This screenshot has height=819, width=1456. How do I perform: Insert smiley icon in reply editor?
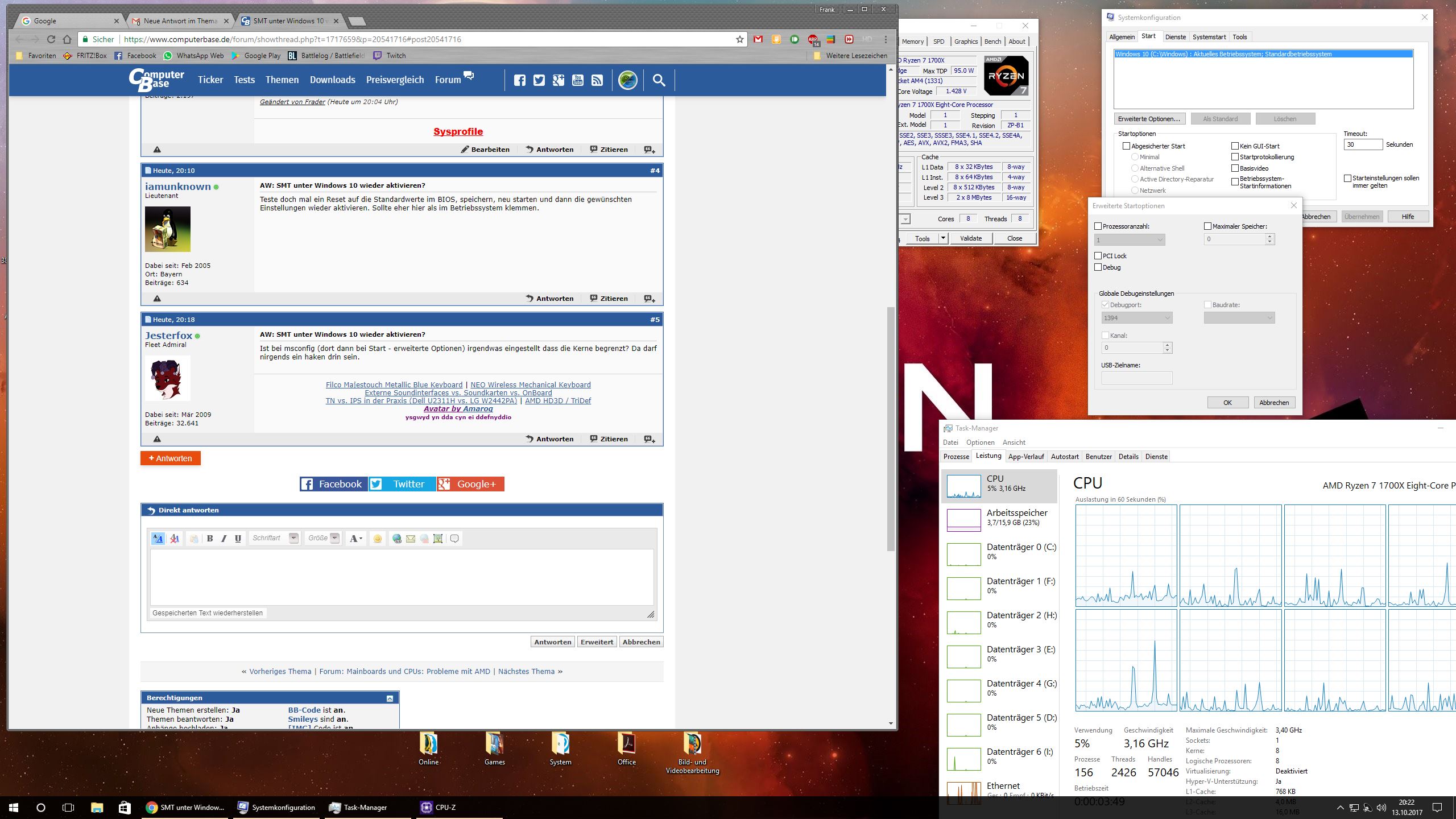tap(377, 539)
